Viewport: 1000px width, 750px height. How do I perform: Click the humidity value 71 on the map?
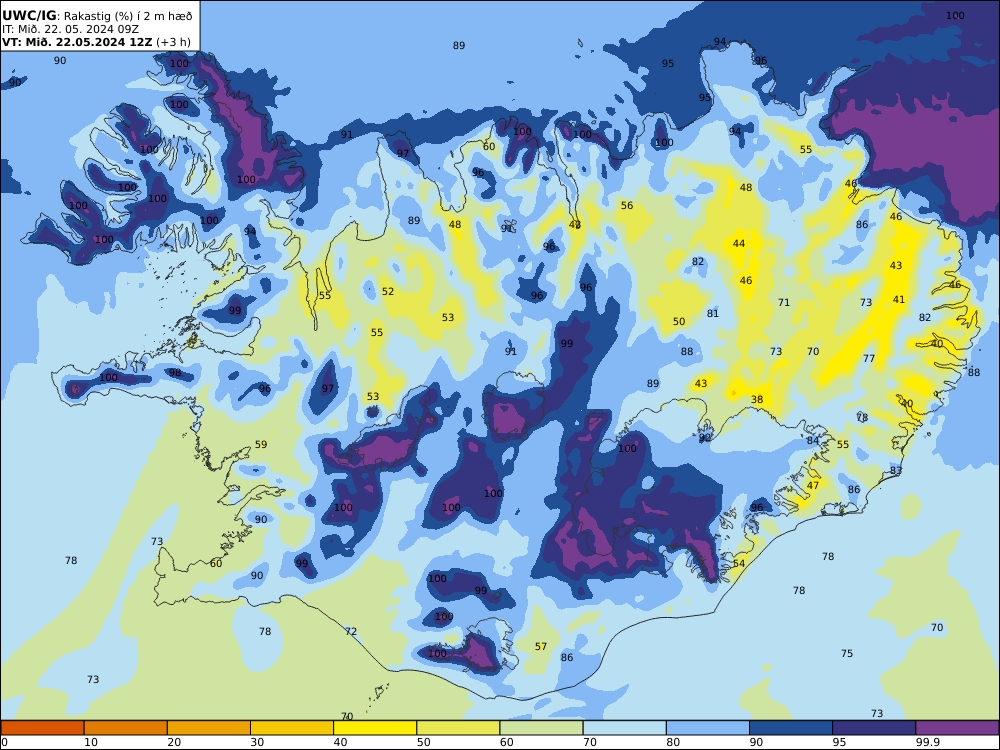784,303
